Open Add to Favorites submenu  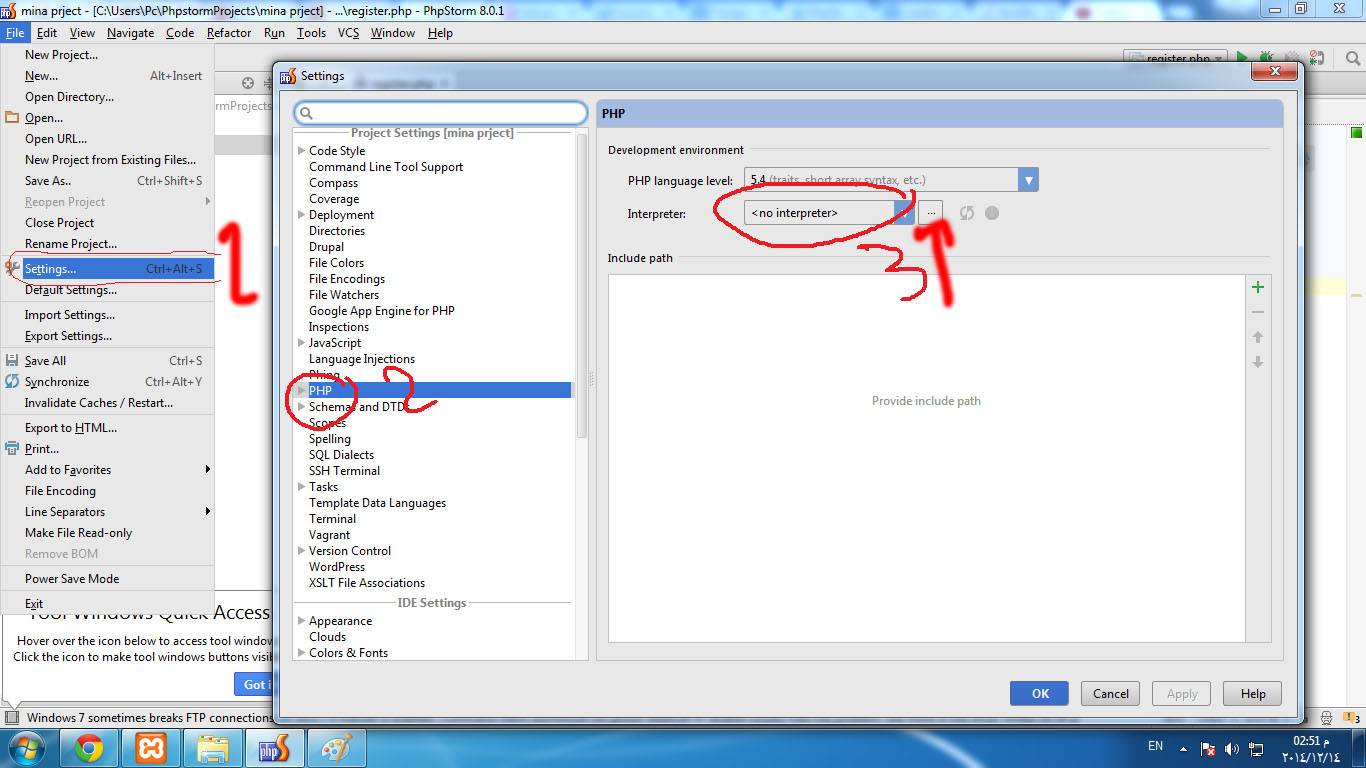pyautogui.click(x=108, y=470)
